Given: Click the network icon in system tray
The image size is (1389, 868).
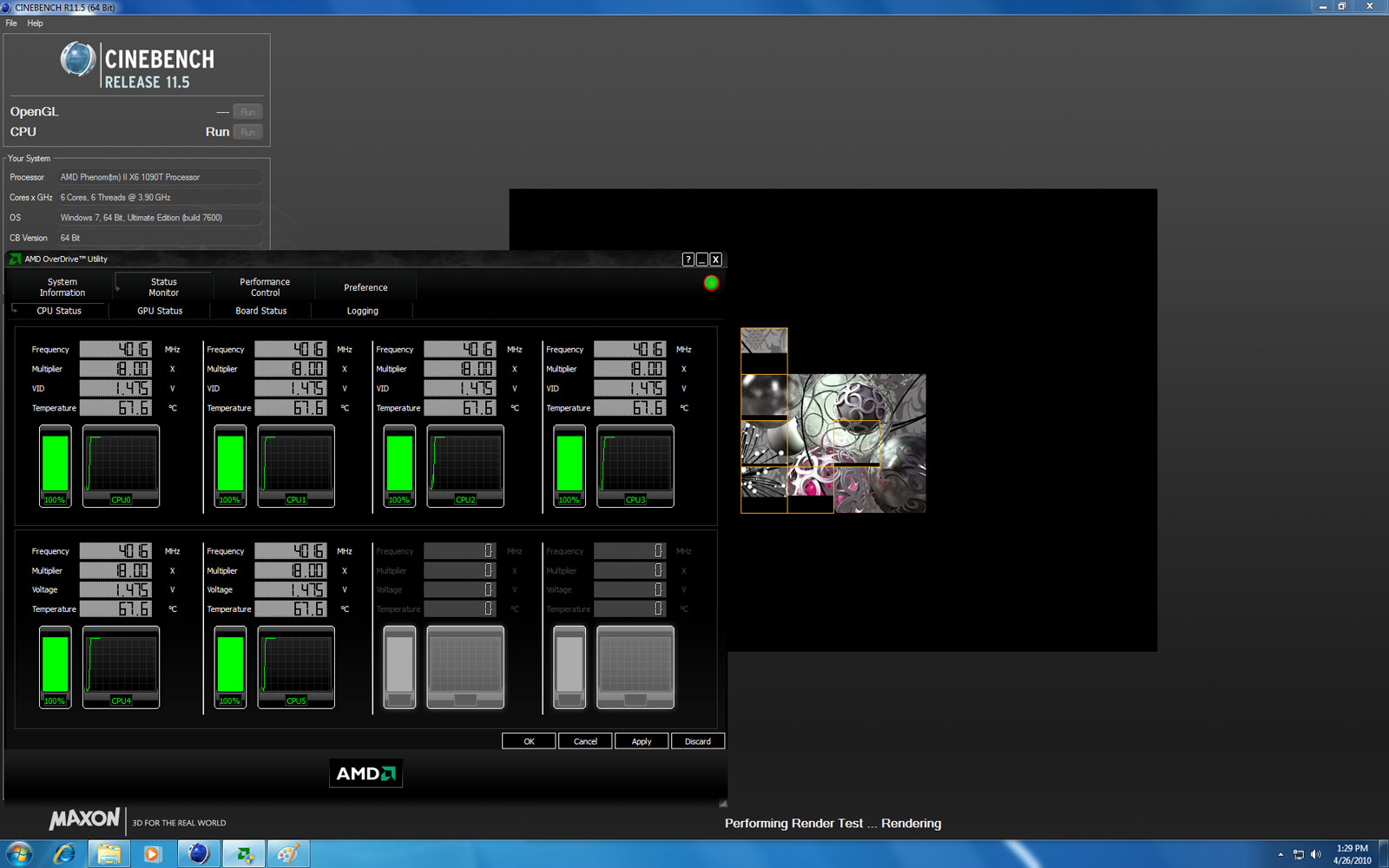Looking at the screenshot, I should [x=1298, y=854].
